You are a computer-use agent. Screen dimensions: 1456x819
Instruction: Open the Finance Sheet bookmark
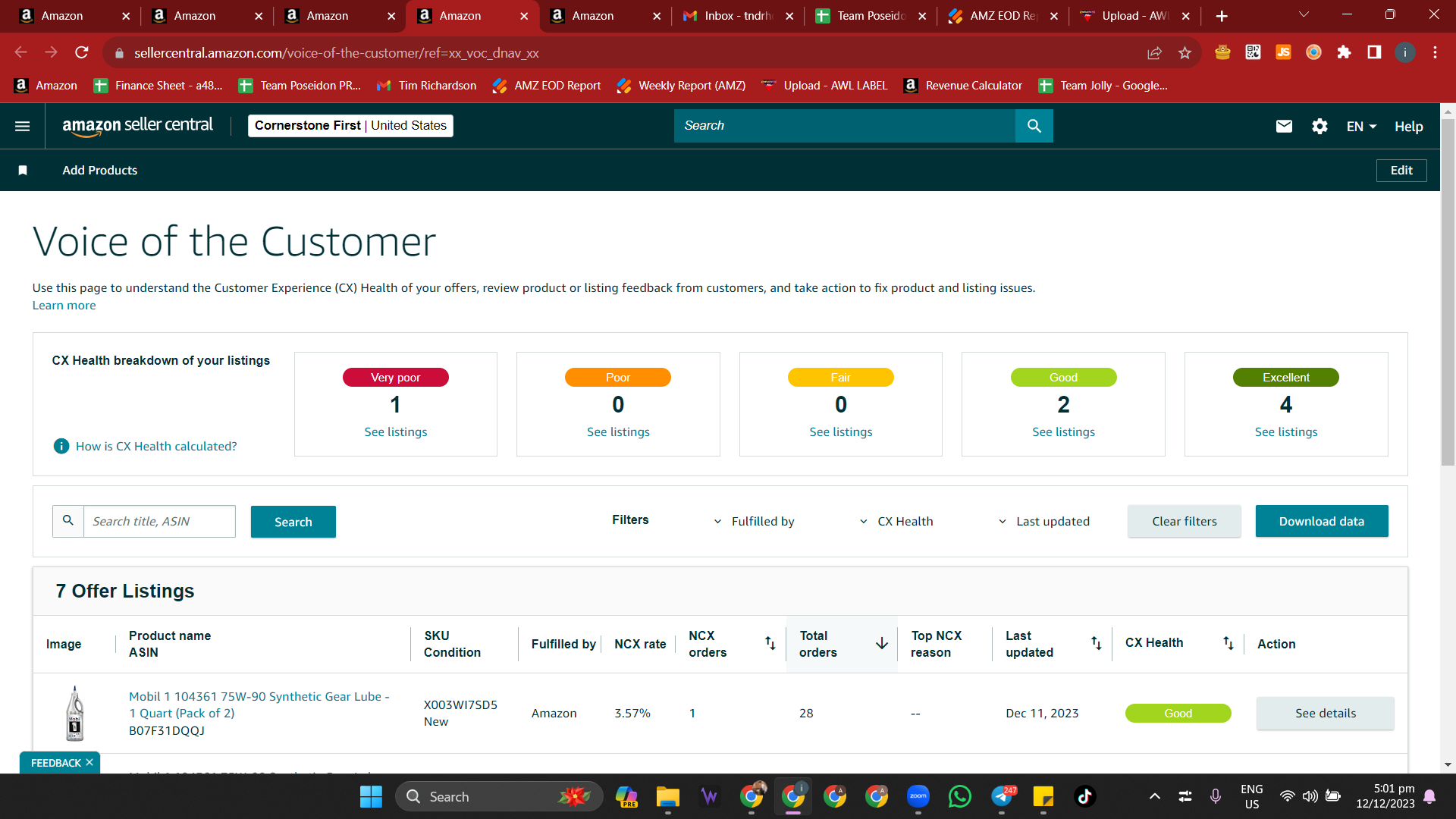(158, 86)
